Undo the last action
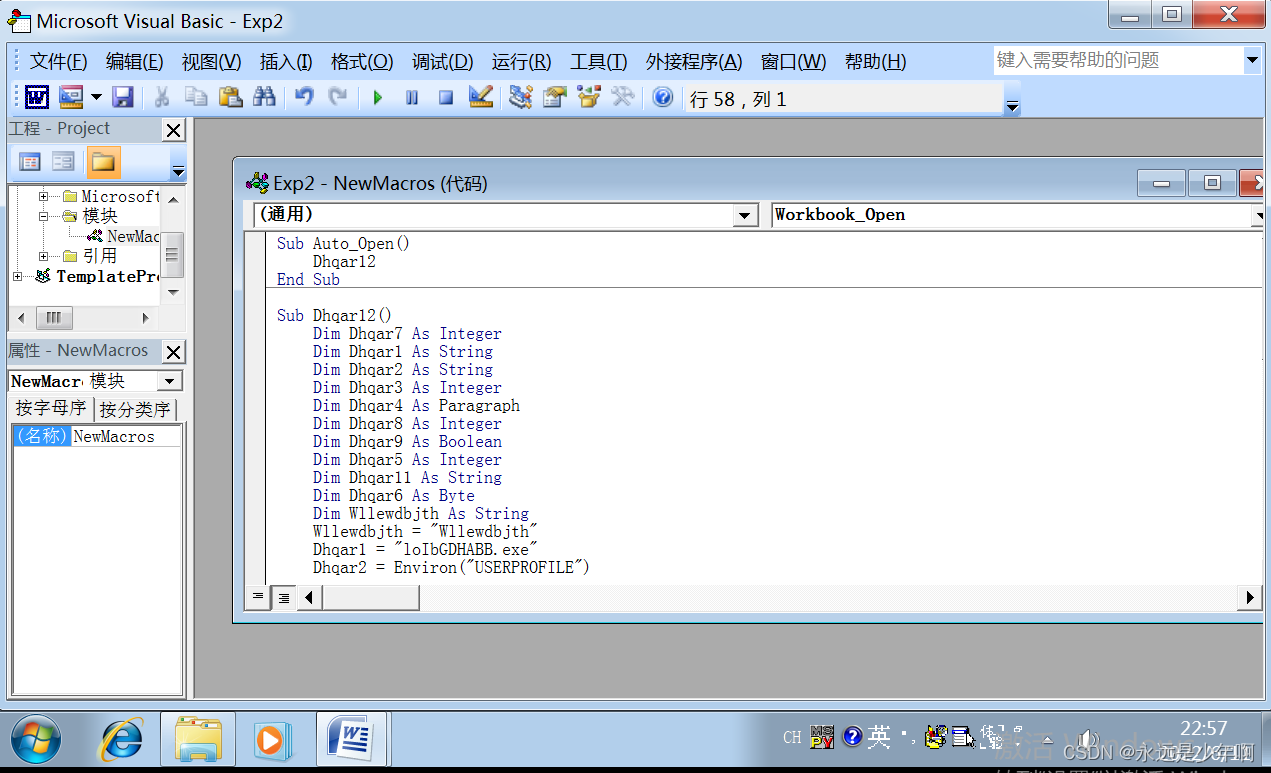The image size is (1271, 773). coord(304,98)
